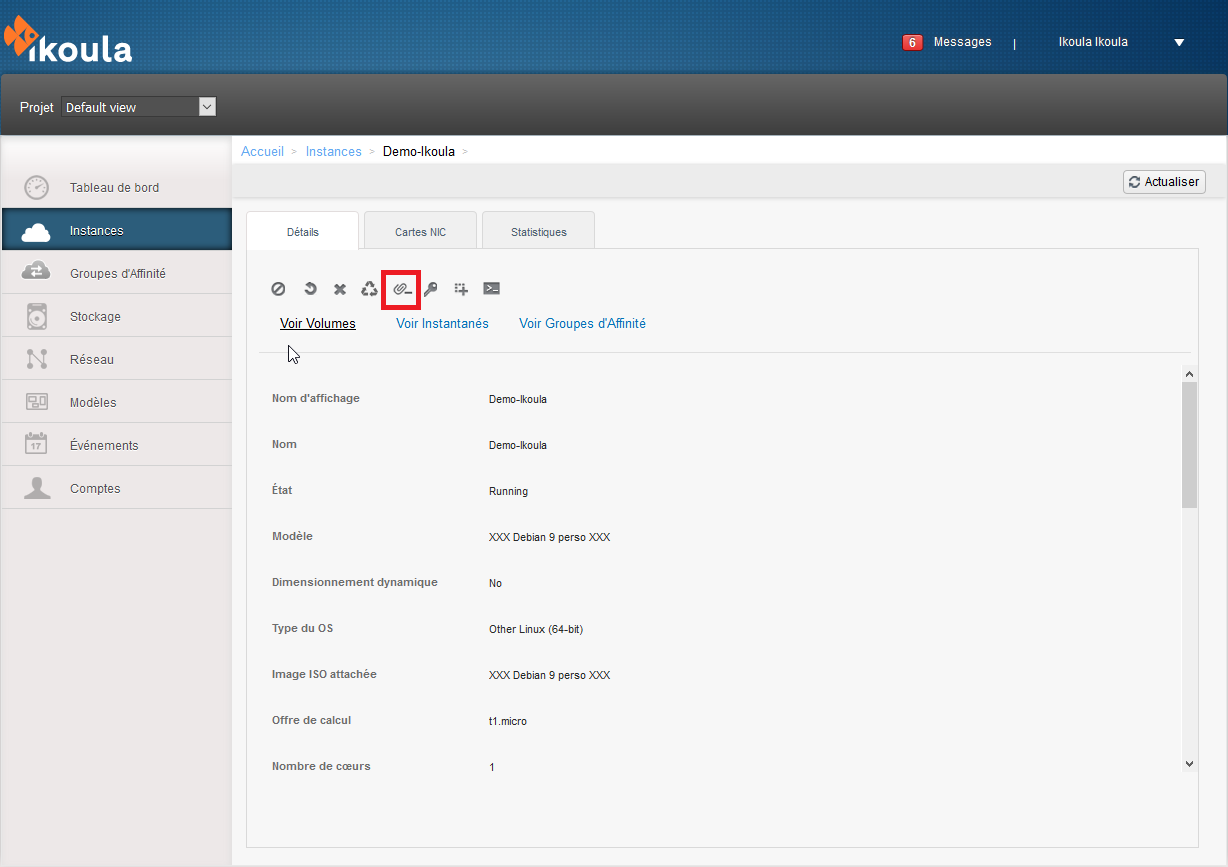Follow the Voir Volumes link
1228x867 pixels.
pos(318,323)
